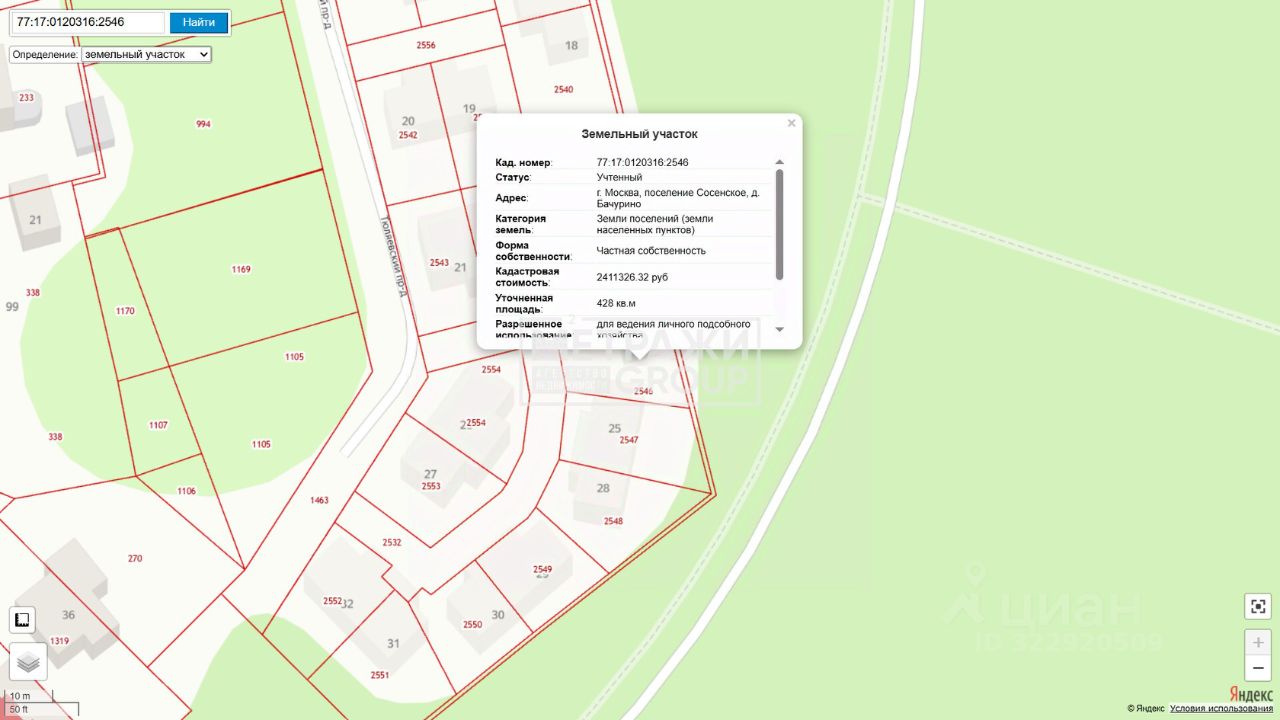Select parcel 2540 on the map
Viewport: 1280px width, 720px height.
(563, 89)
